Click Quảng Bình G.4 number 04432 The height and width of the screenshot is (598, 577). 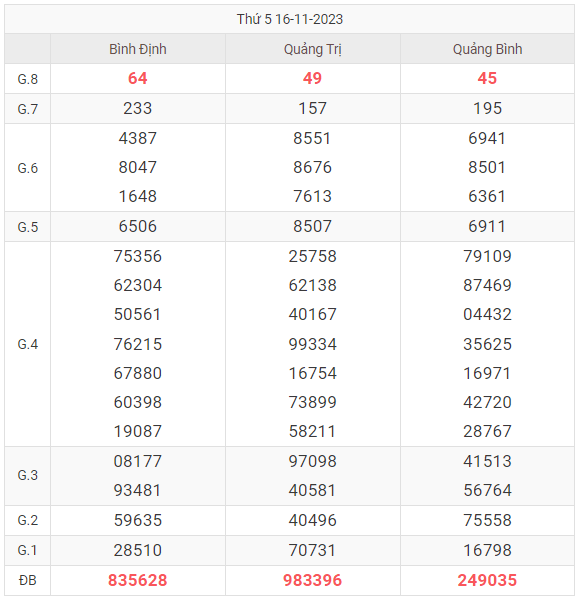(487, 314)
